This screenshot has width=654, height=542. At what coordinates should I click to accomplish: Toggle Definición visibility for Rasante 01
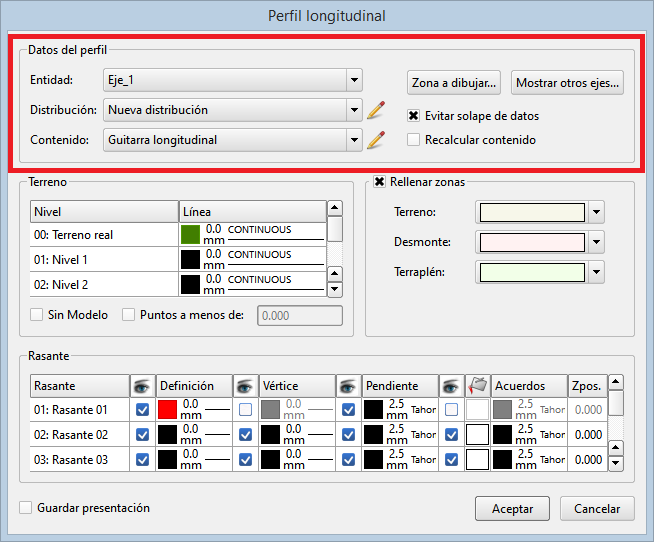(x=142, y=410)
